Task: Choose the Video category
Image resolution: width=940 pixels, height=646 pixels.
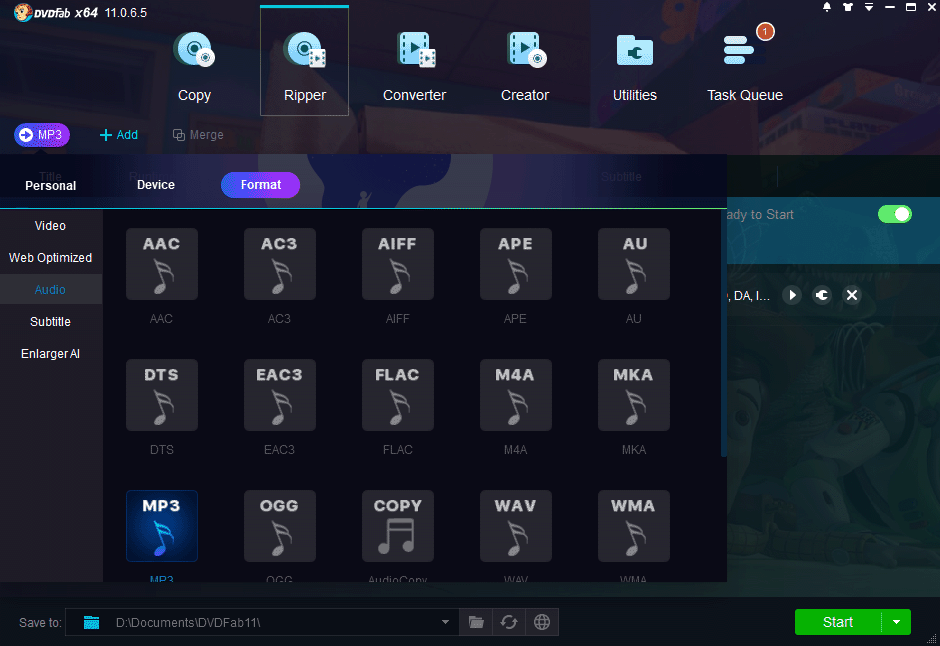Action: click(50, 226)
